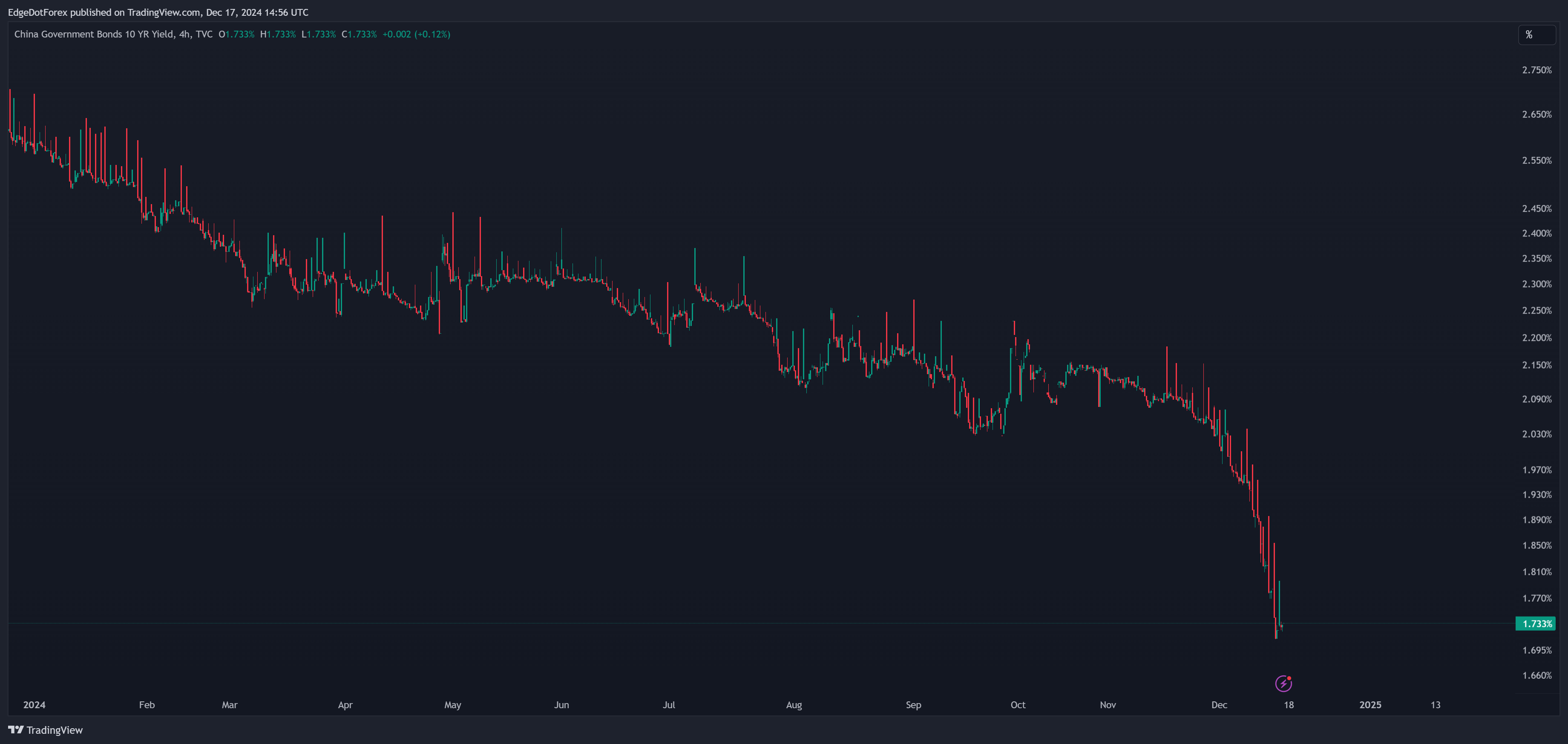Click the 1.850% price axis label
The image size is (1568, 744).
(1536, 545)
